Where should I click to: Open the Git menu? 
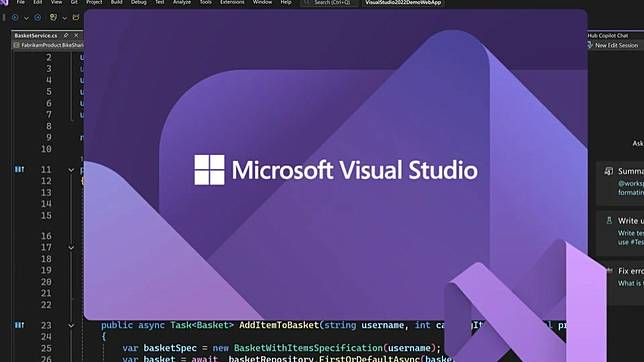click(x=74, y=2)
